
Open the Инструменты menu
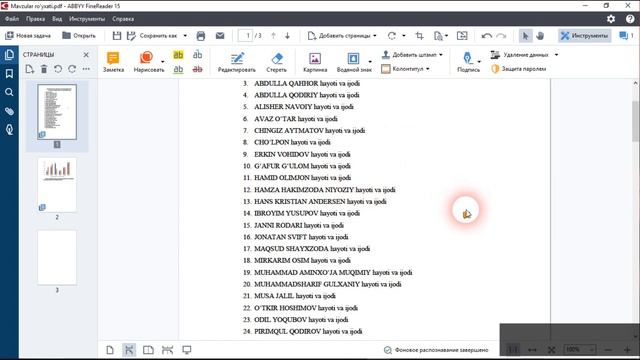coord(87,19)
